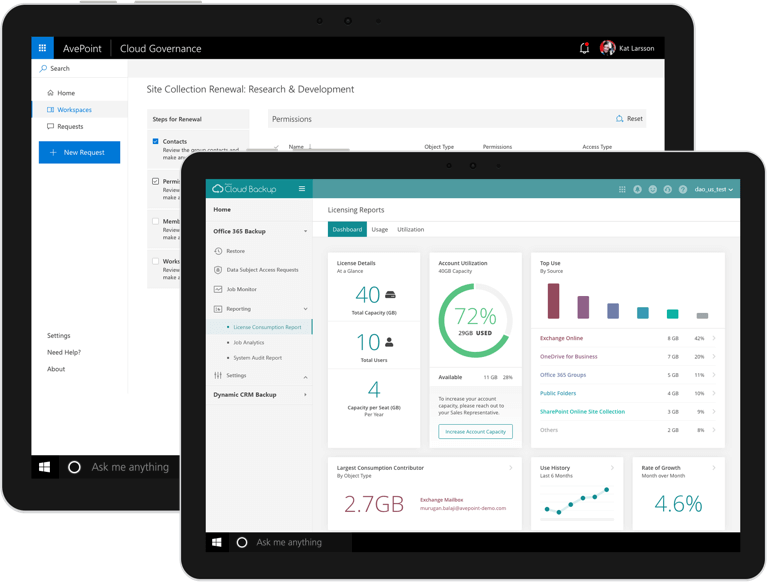Viewport: 767px width, 582px height.
Task: Click Windows Start on the front tablet
Action: [x=217, y=542]
